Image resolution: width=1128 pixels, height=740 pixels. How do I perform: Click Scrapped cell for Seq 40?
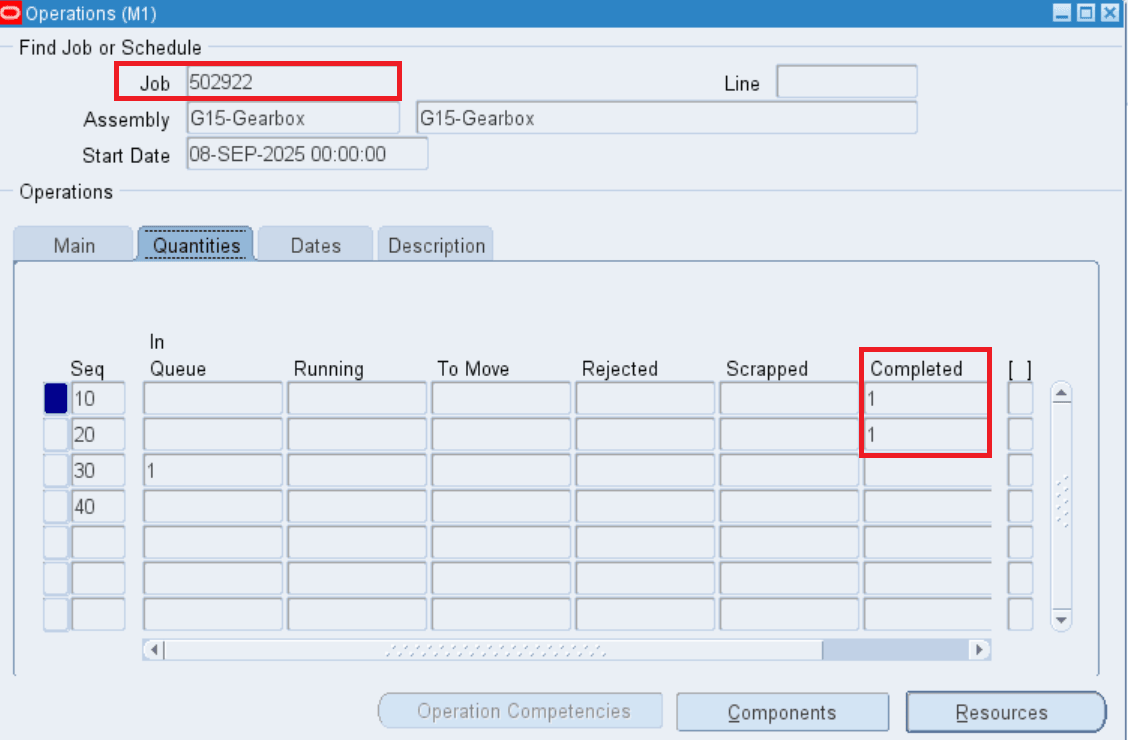[x=788, y=506]
